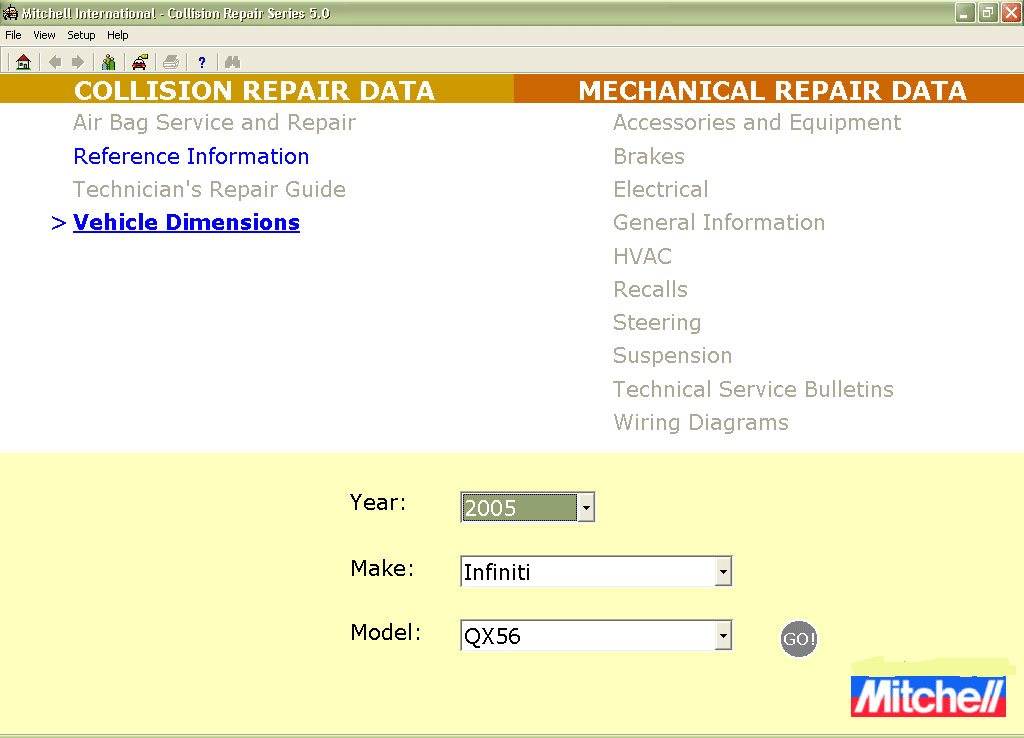Click the Wiring Diagrams entry
Screen dimensions: 1024x738
[701, 423]
